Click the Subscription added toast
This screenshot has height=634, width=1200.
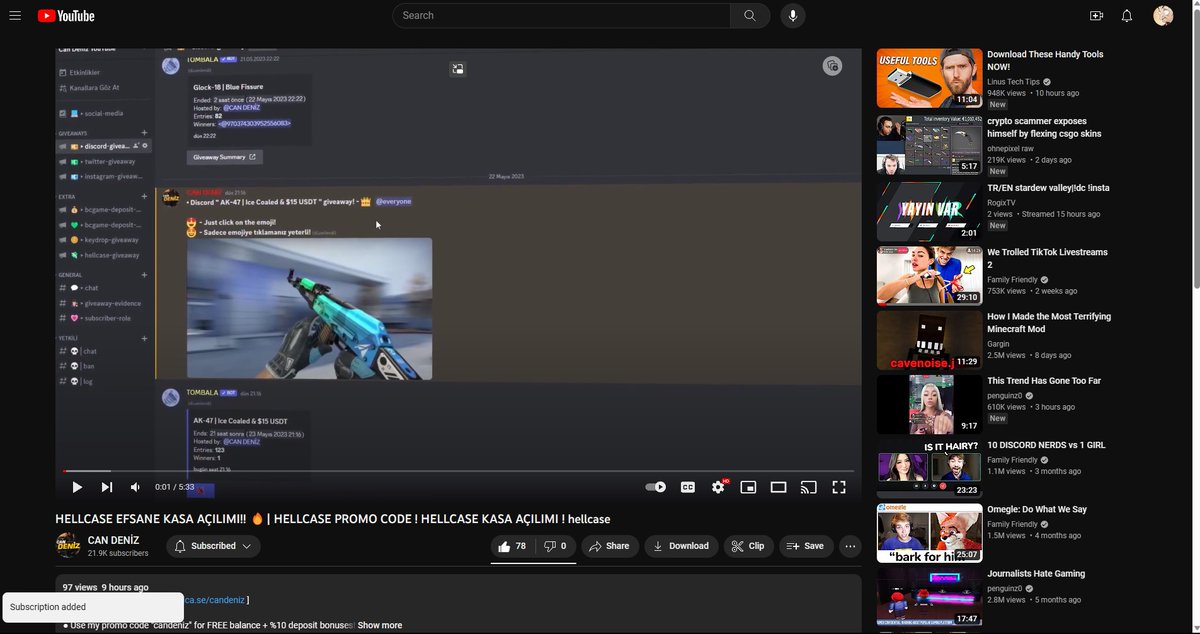coord(92,607)
